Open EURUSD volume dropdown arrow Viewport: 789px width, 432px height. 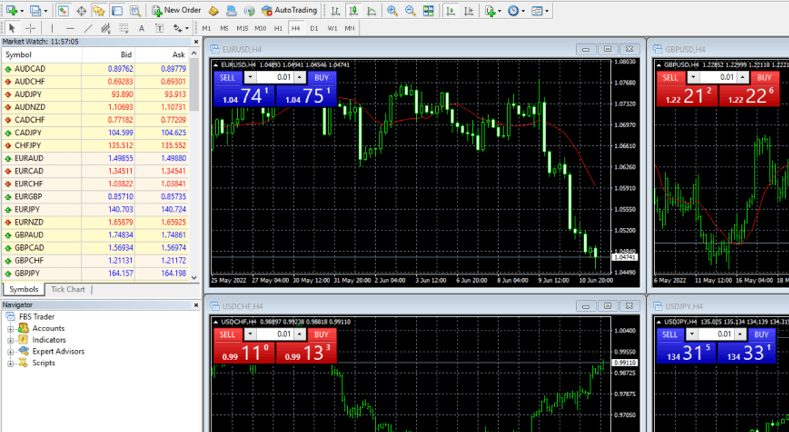pos(250,77)
